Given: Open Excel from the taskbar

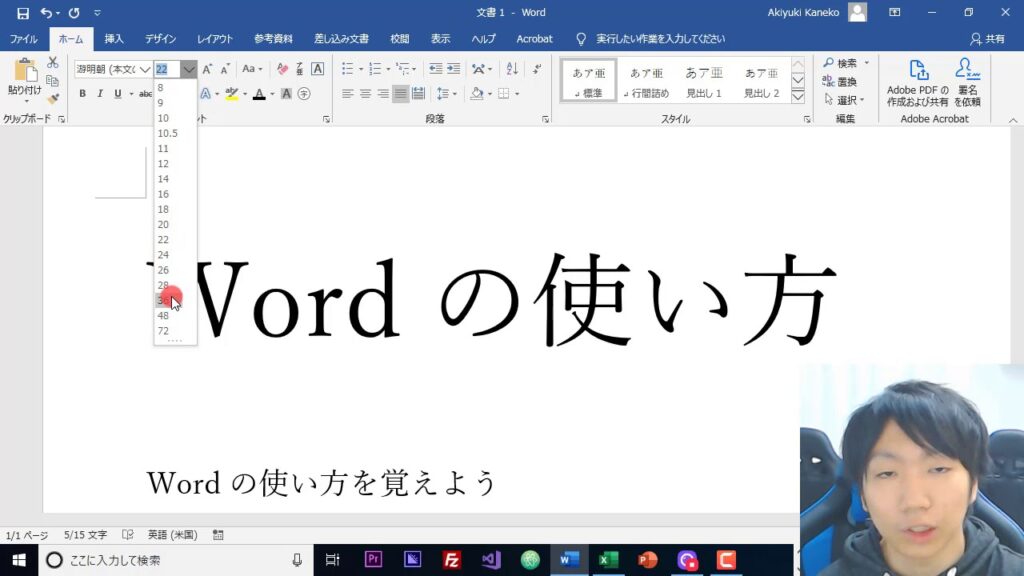Looking at the screenshot, I should point(609,560).
